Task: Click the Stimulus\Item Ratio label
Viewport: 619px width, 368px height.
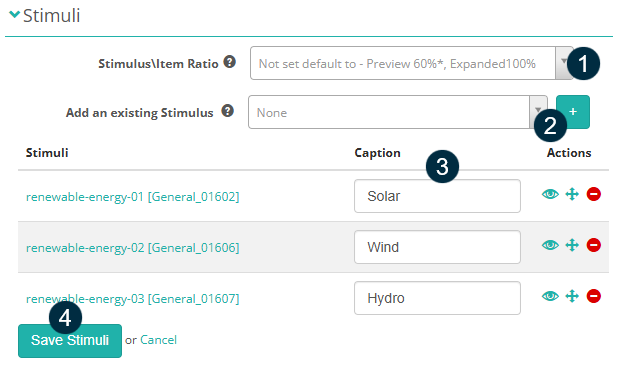Action: pos(158,64)
